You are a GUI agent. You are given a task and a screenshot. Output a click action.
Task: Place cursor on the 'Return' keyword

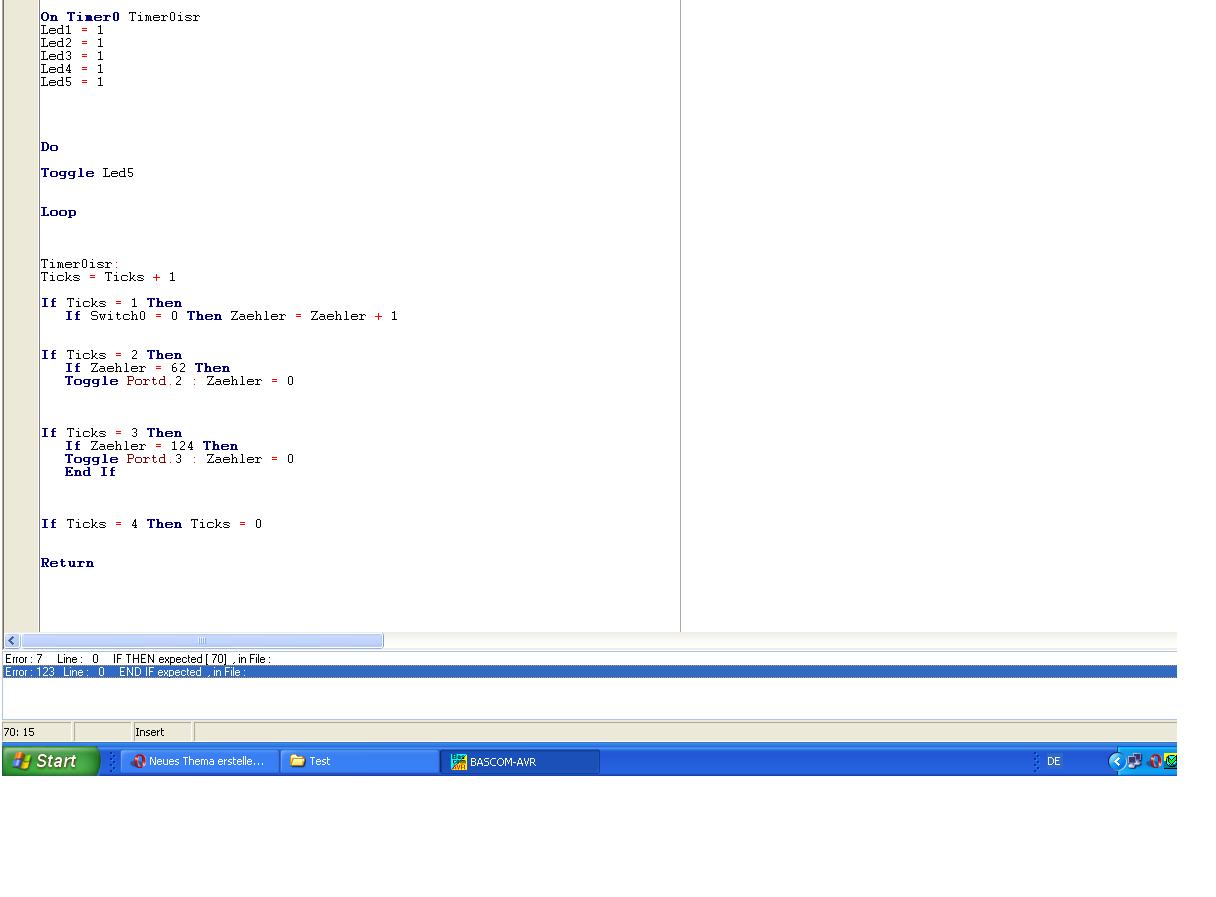coord(67,563)
